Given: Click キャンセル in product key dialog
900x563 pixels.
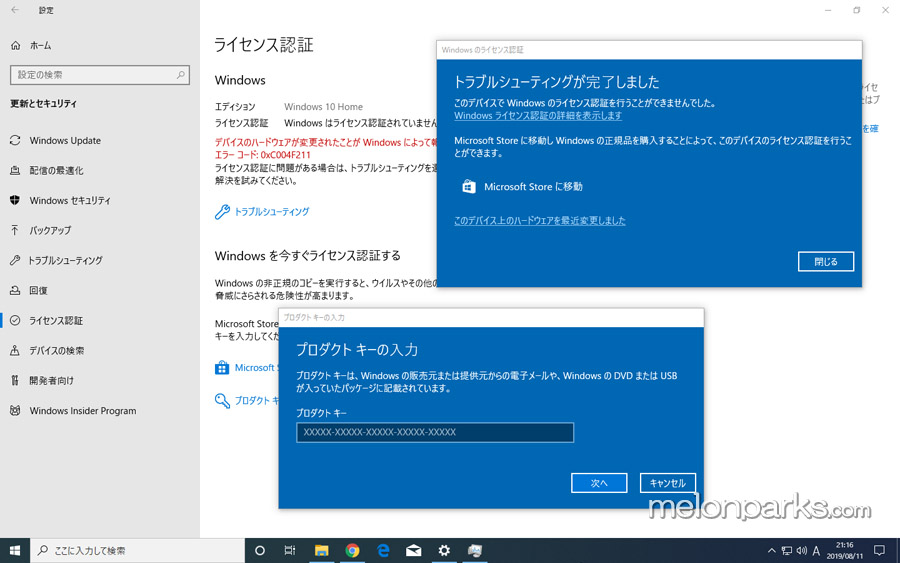Looking at the screenshot, I should [668, 483].
